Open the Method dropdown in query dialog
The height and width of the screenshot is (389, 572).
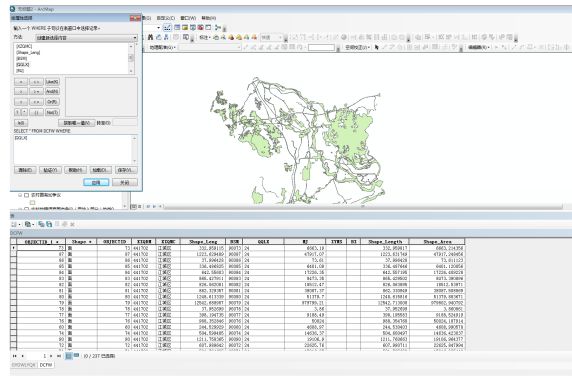[86, 38]
